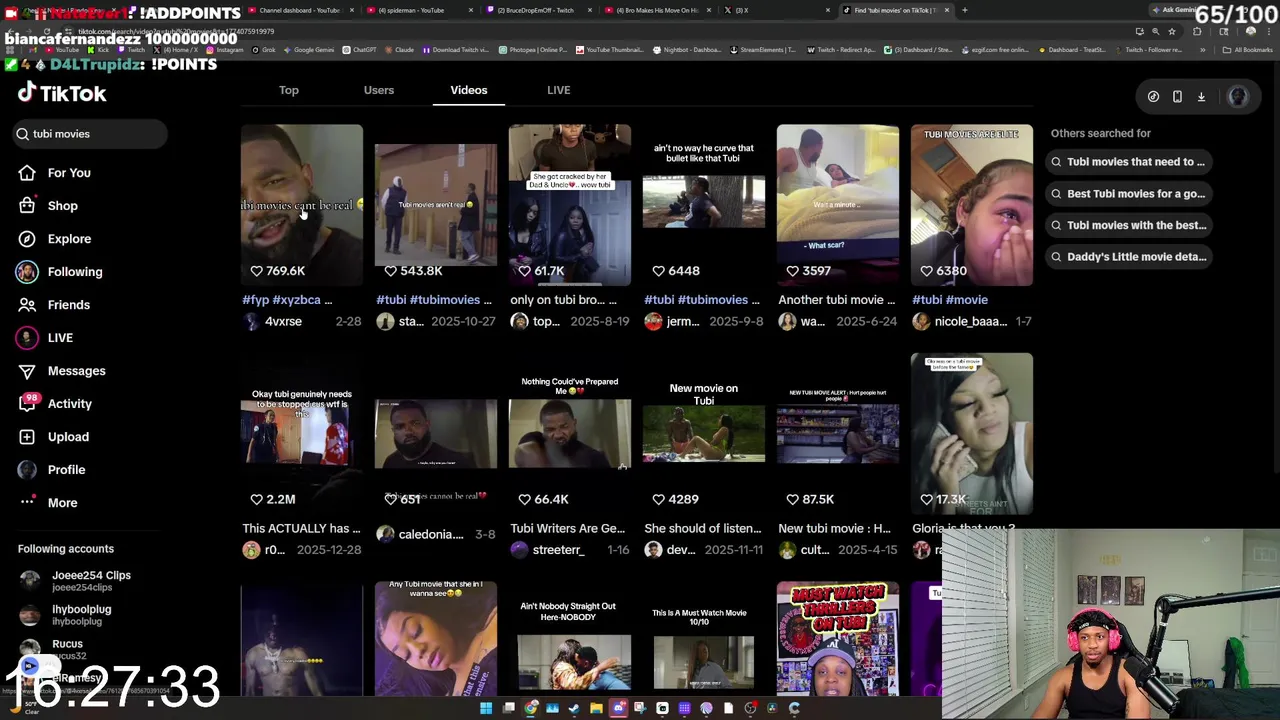Click username 4vxrse under first video

tap(283, 322)
